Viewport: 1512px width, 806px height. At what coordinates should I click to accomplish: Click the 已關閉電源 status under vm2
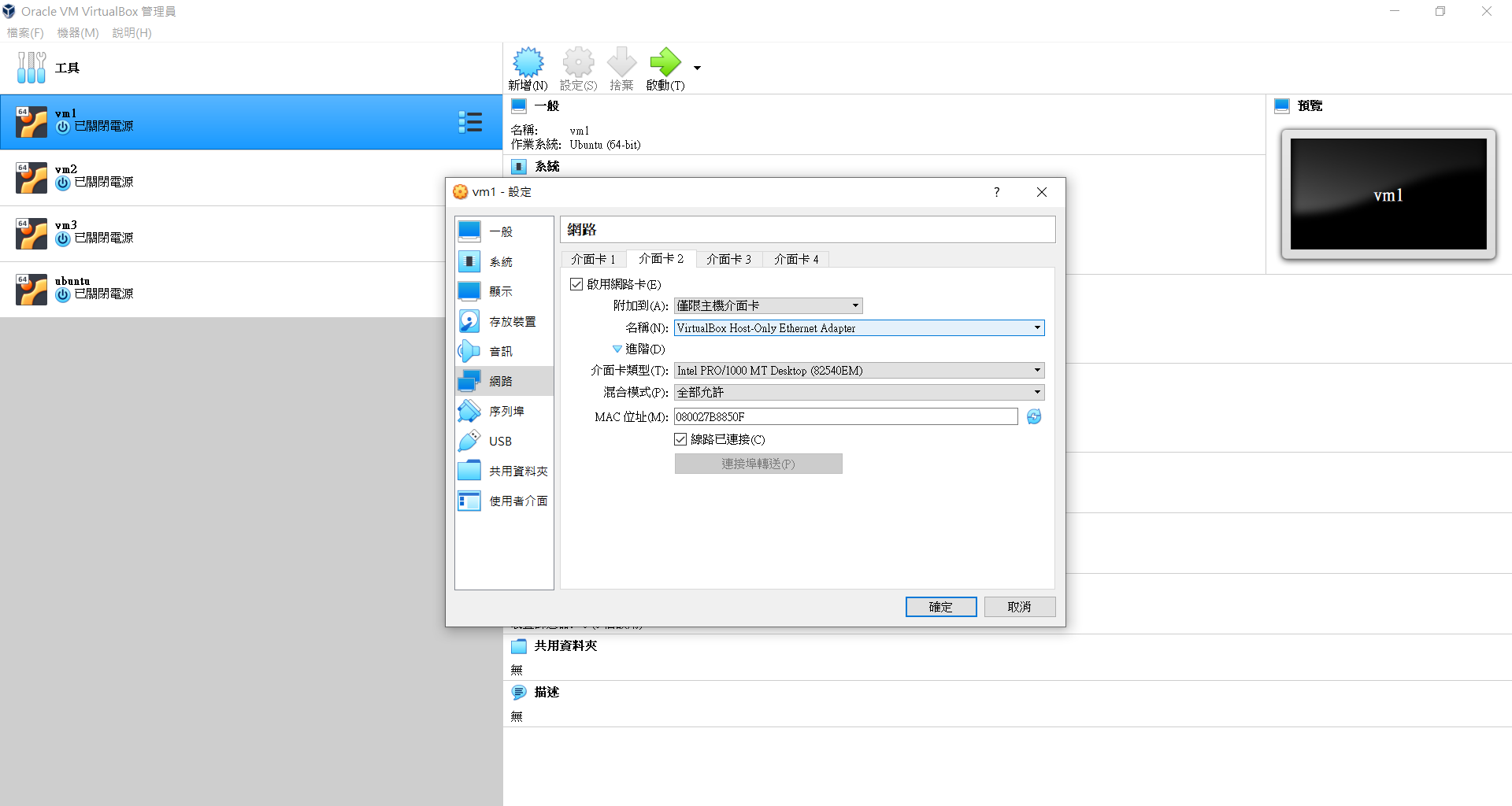click(104, 182)
